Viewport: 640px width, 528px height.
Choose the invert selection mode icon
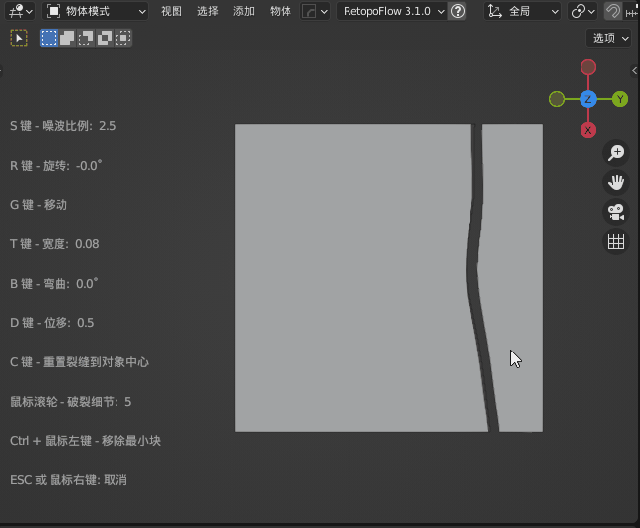[x=104, y=38]
